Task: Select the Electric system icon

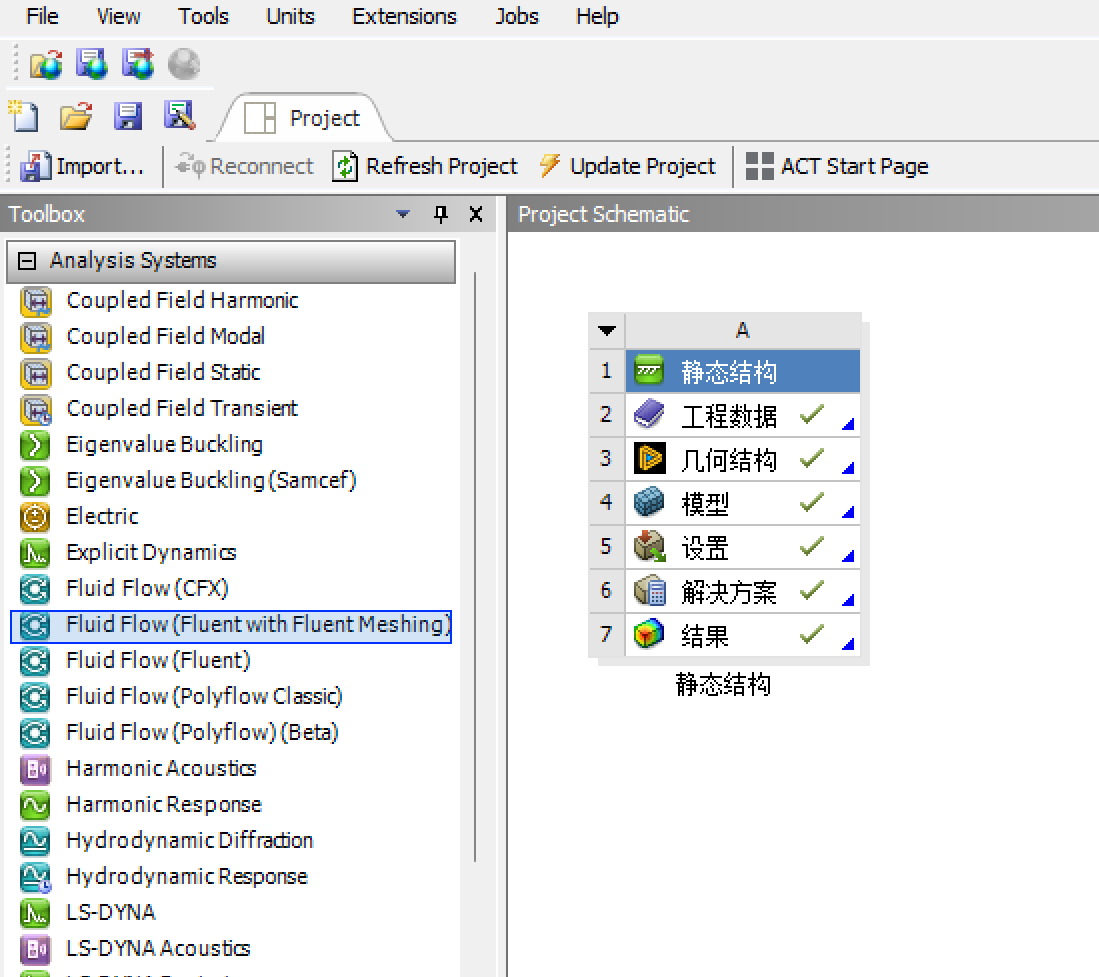Action: [35, 517]
